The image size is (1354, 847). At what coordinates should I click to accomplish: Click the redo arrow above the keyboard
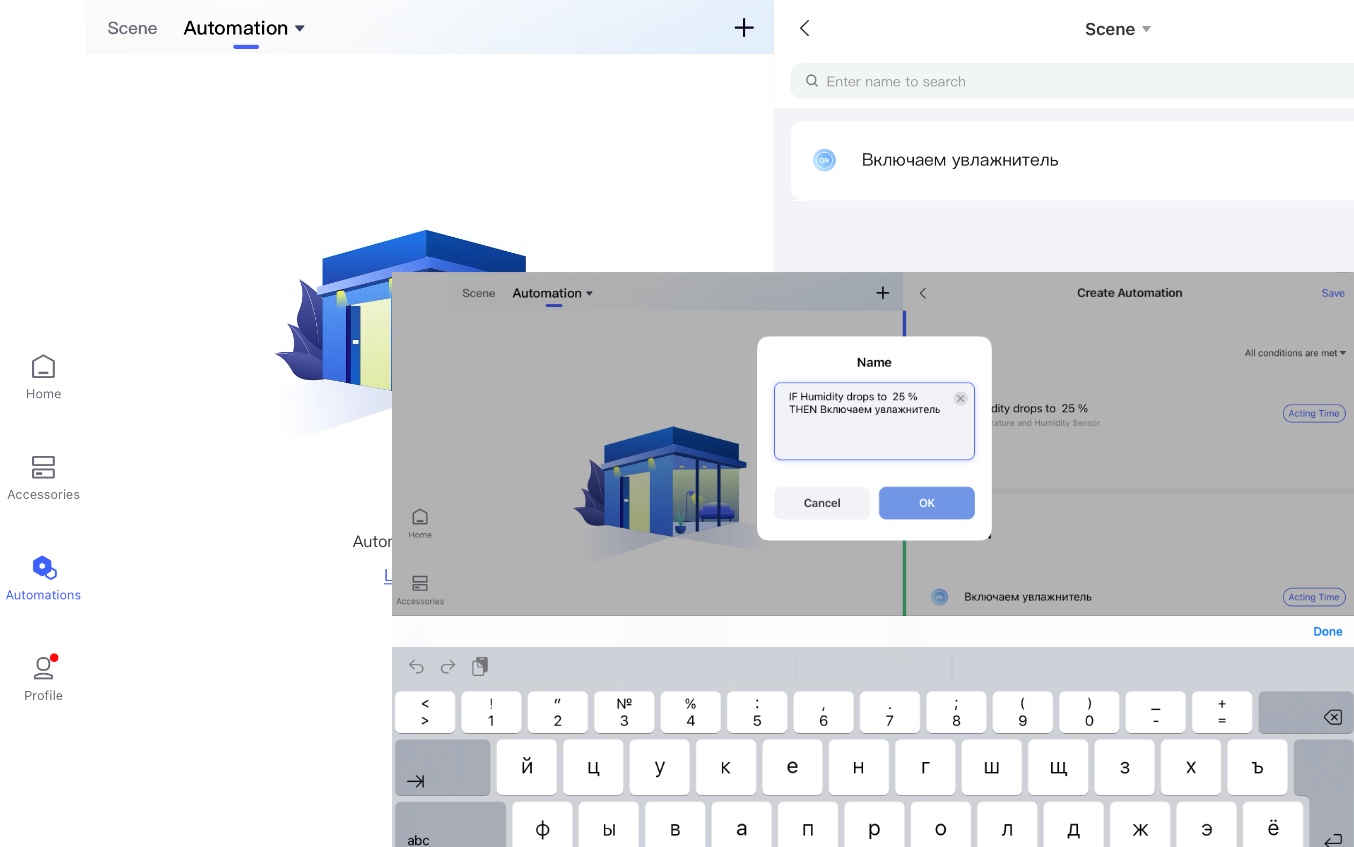click(448, 666)
